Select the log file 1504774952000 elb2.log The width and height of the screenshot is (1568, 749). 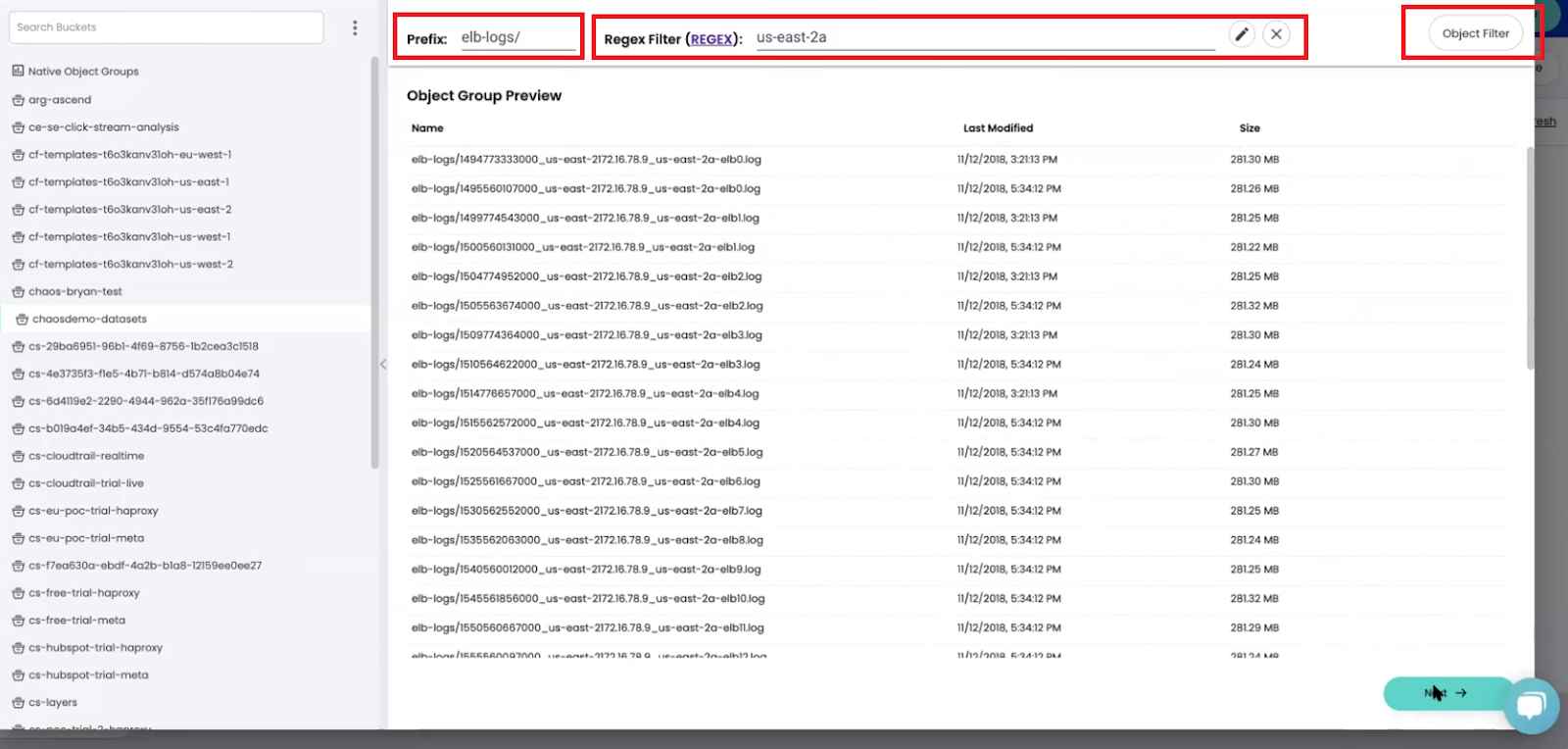tap(586, 277)
